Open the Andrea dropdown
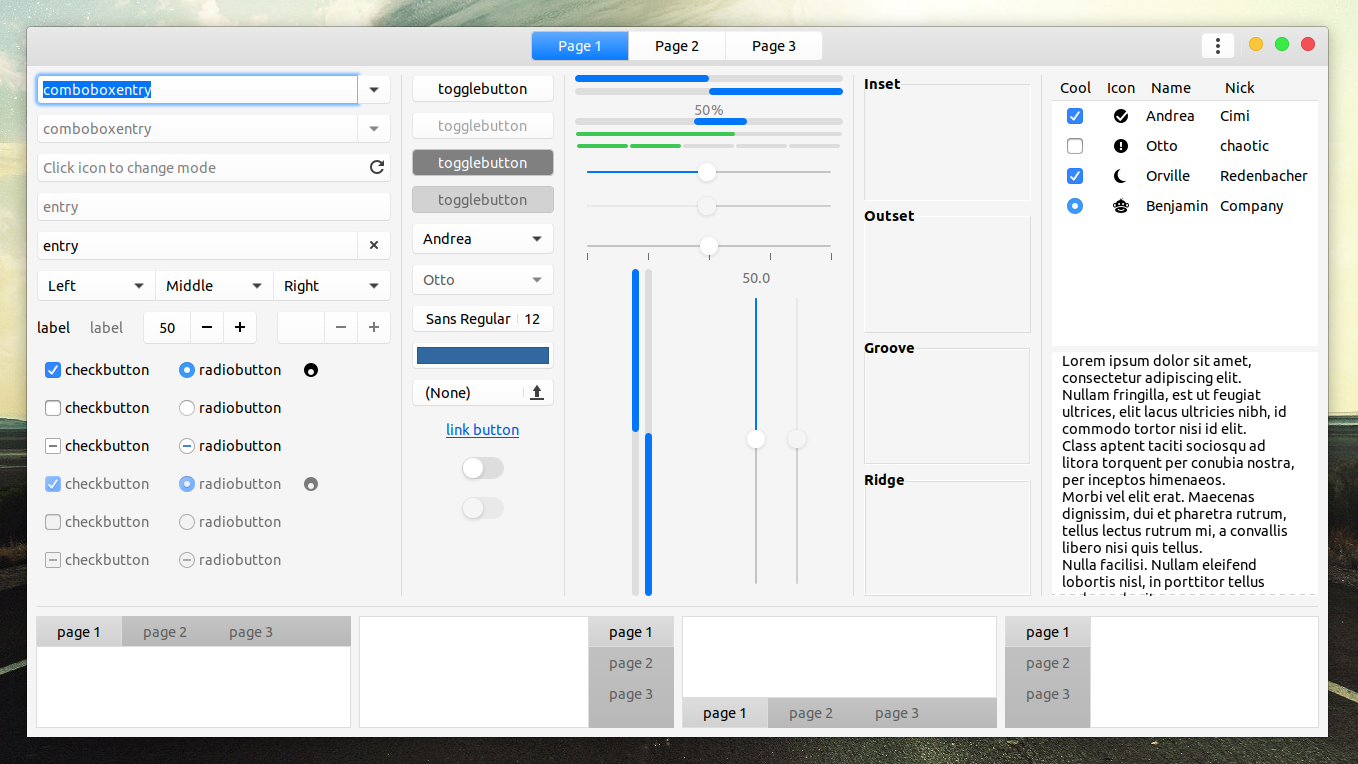Image resolution: width=1358 pixels, height=764 pixels. click(482, 238)
